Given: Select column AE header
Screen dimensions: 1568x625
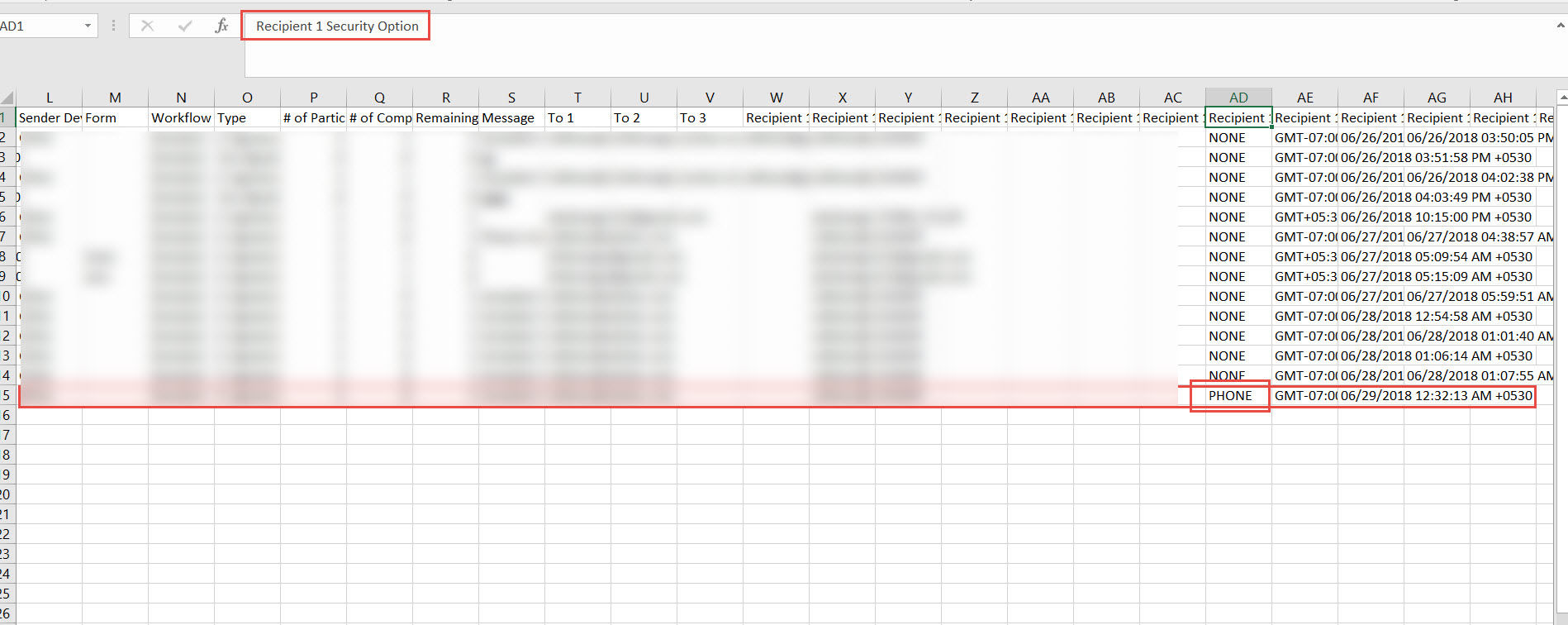Looking at the screenshot, I should coord(1304,98).
